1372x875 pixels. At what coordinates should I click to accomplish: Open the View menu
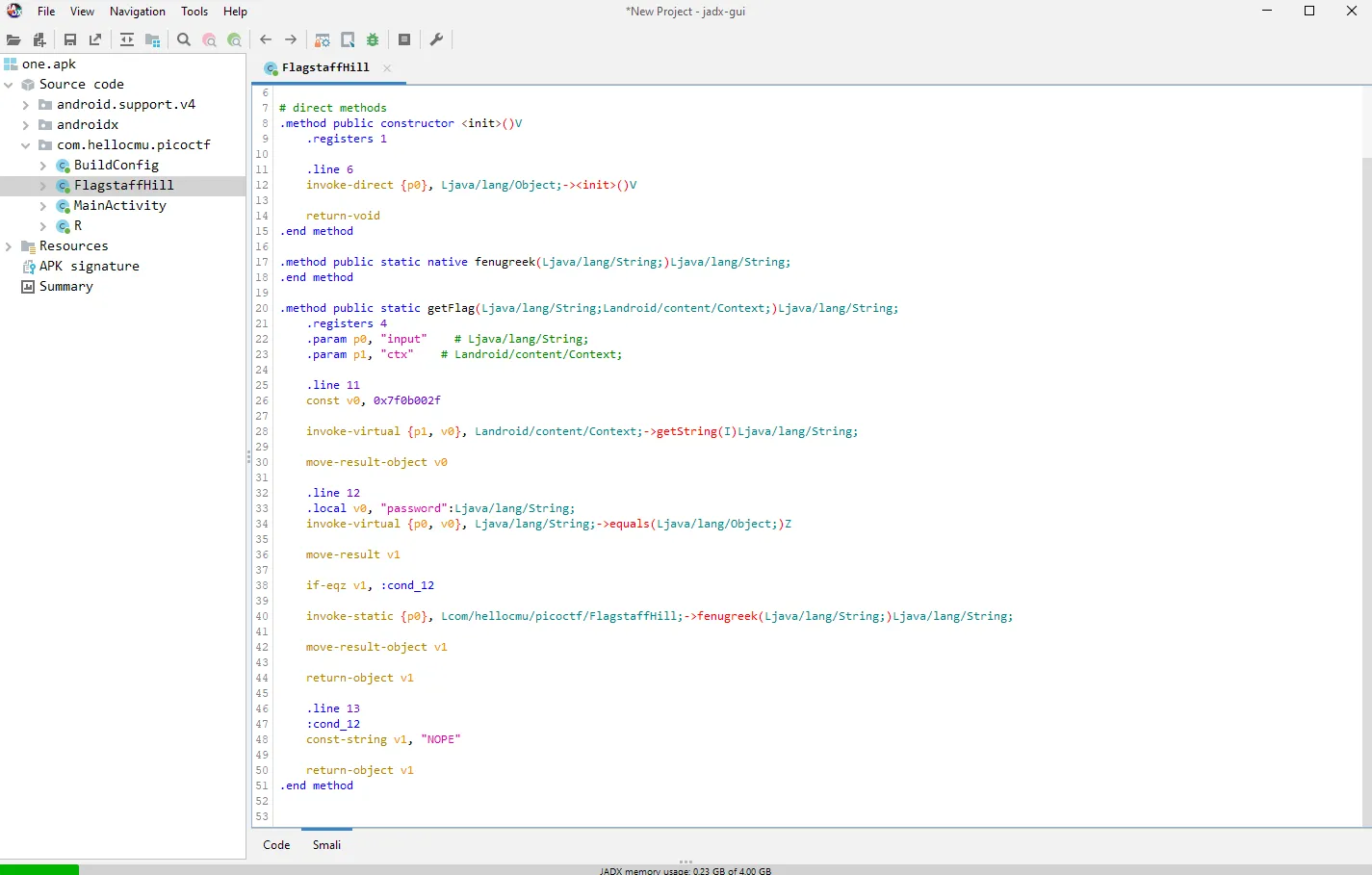click(83, 12)
